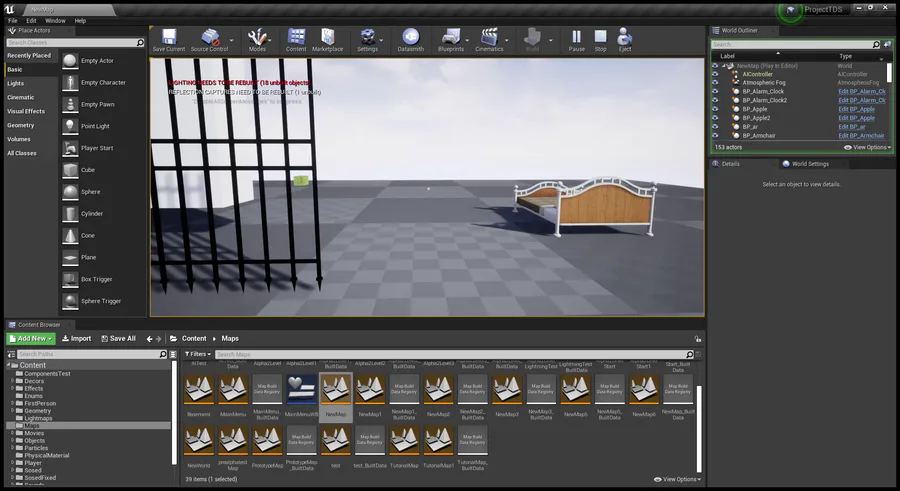Select the Empty Pawn icon

point(70,105)
